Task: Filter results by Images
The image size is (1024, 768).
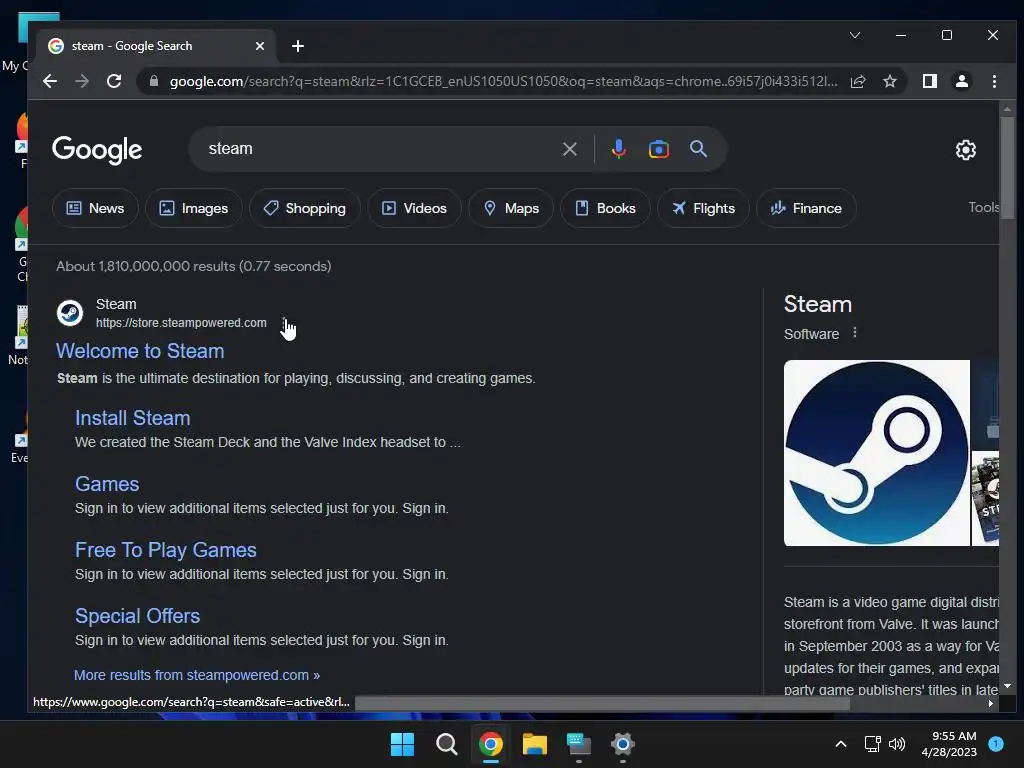Action: coord(194,208)
